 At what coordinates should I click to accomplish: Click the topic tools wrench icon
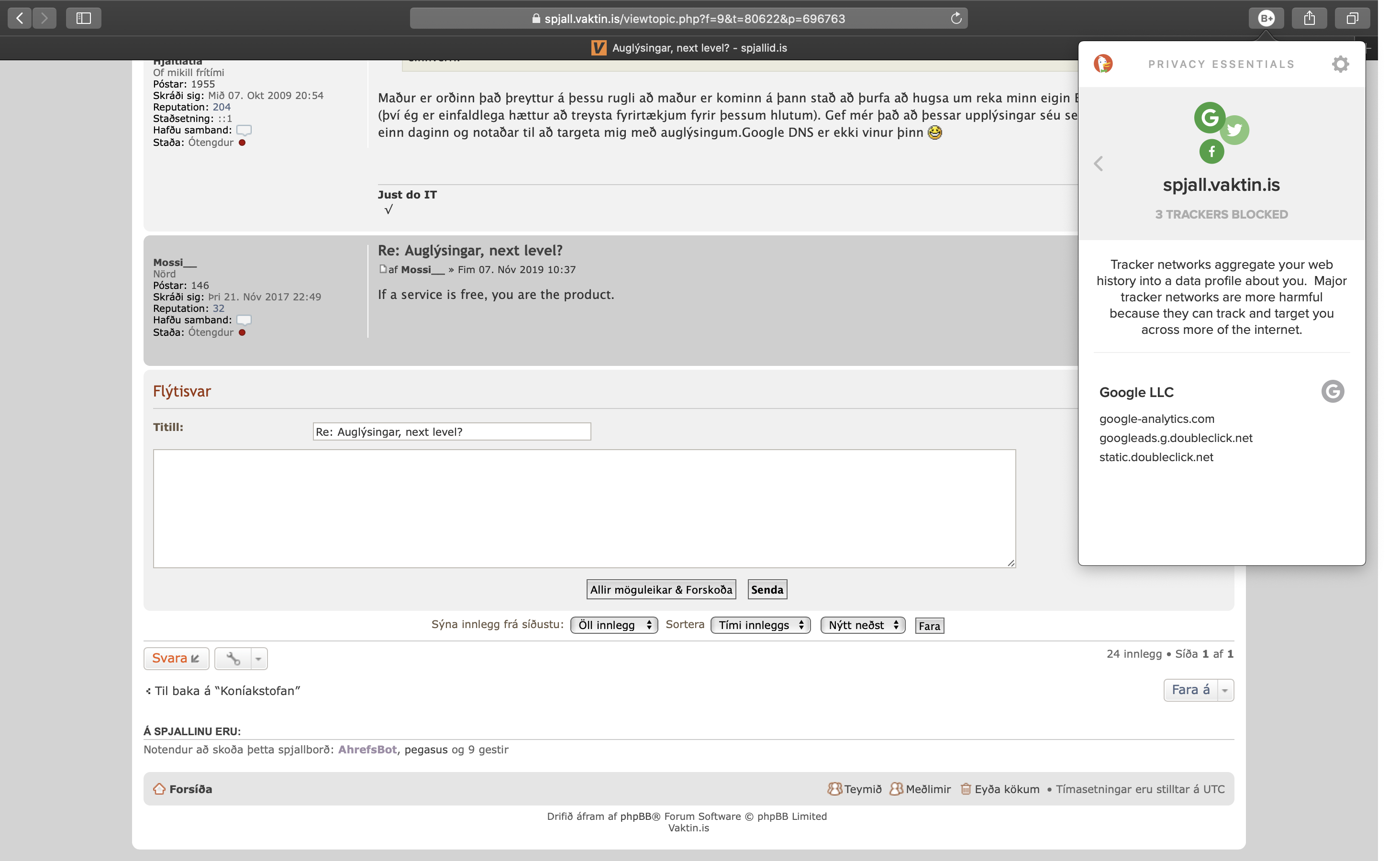coord(233,659)
